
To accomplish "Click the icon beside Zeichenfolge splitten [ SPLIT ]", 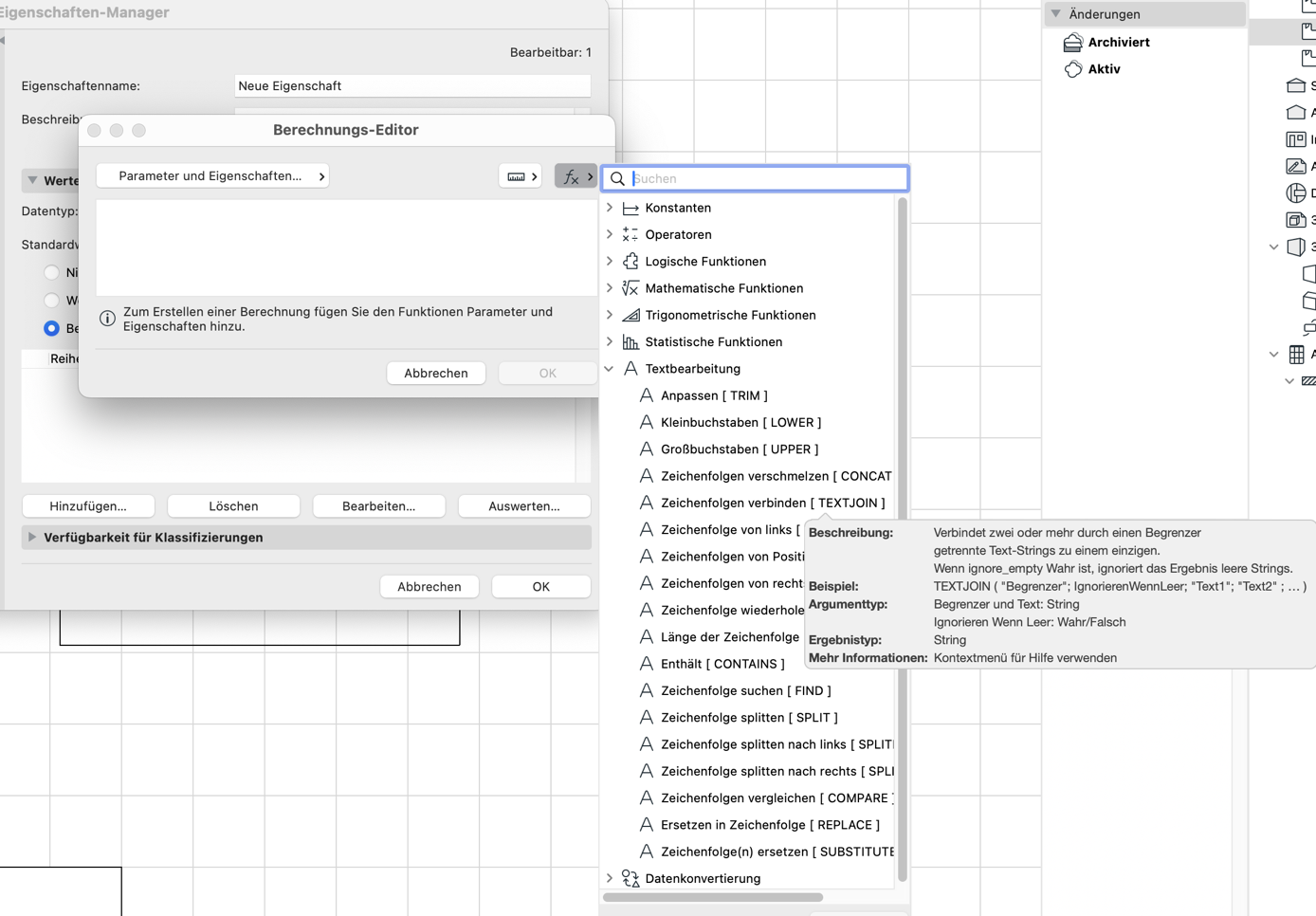I will tap(646, 717).
